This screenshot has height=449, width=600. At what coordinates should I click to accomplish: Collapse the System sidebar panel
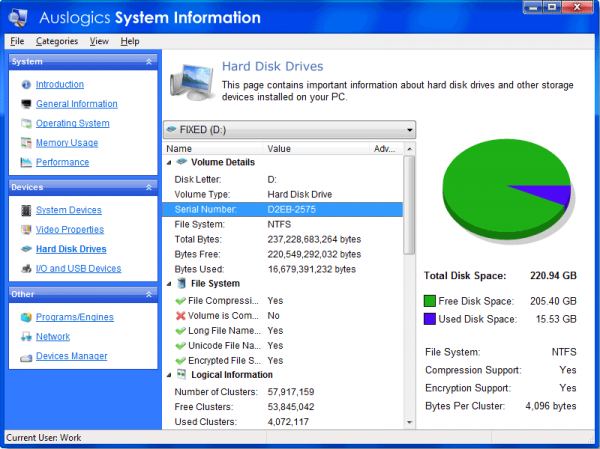(x=148, y=62)
